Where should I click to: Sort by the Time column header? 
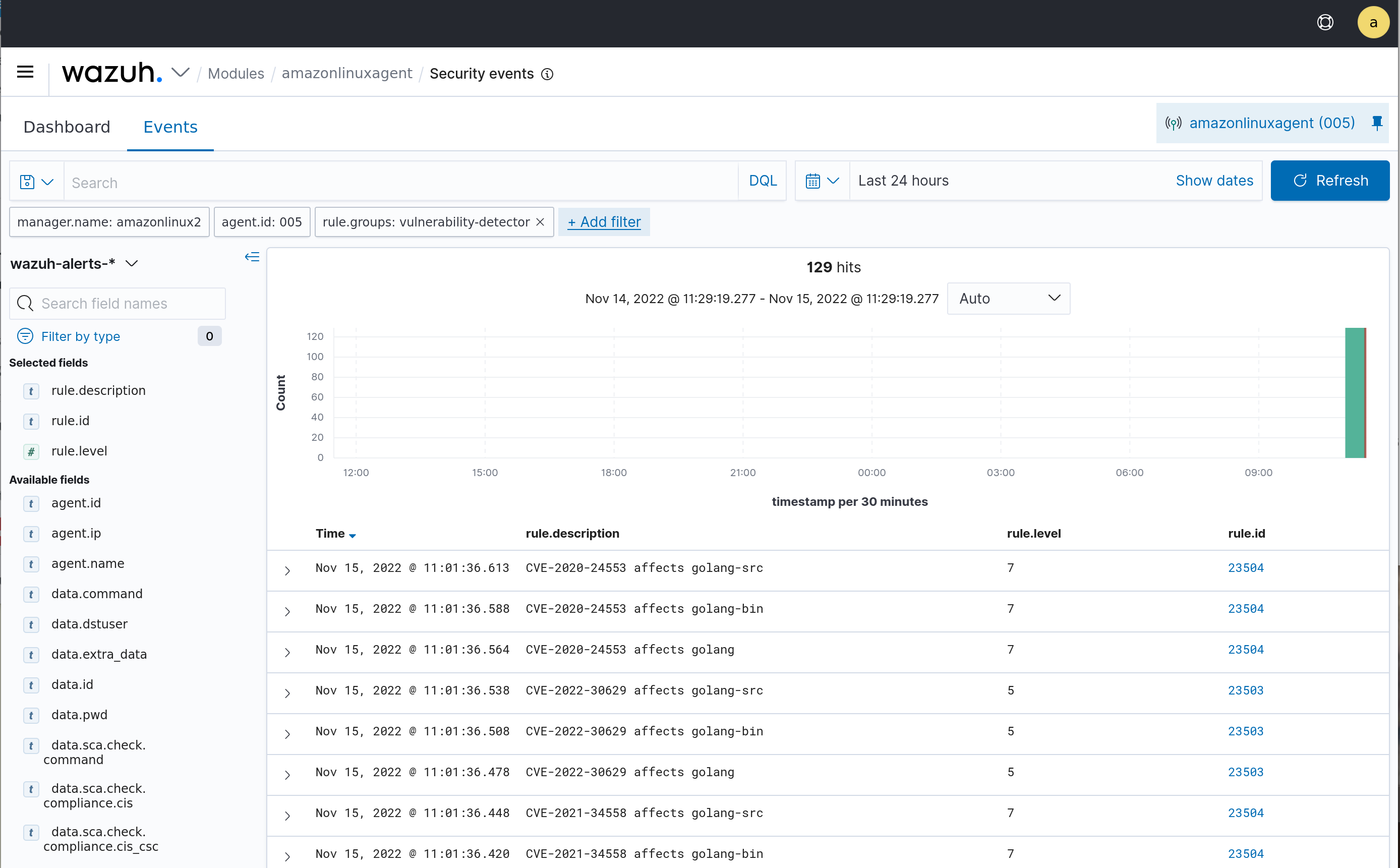[336, 533]
